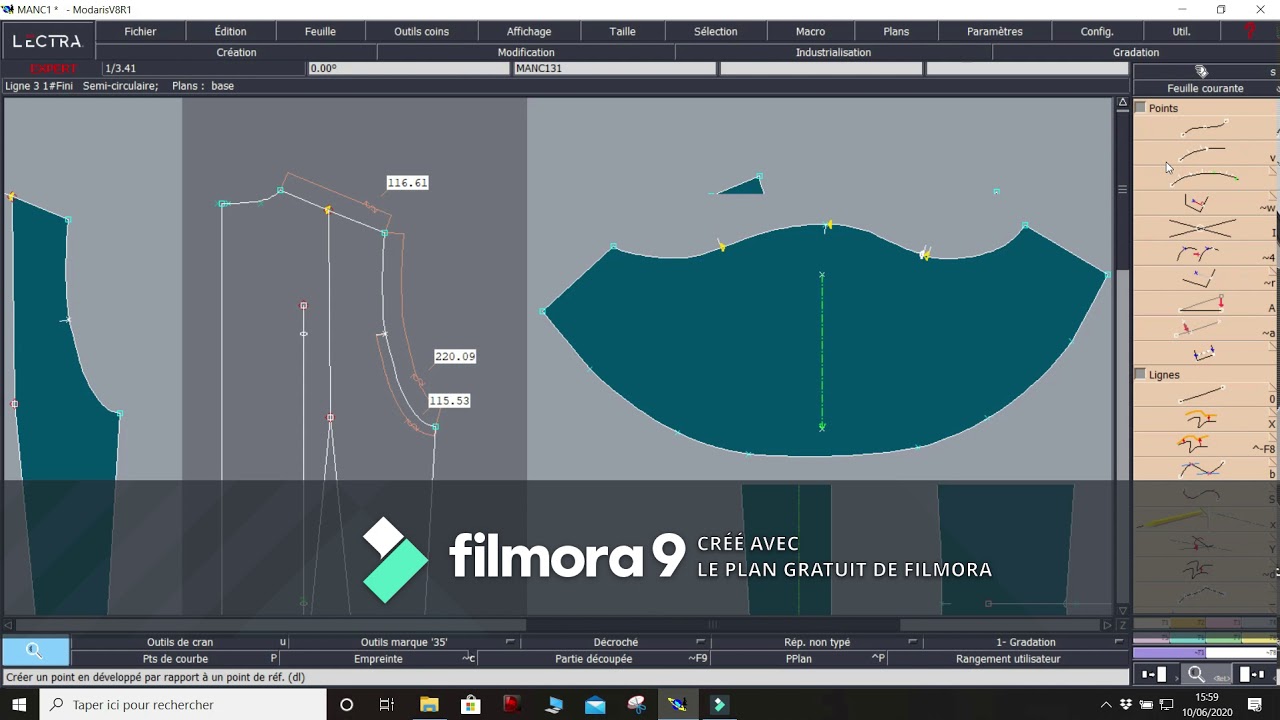The height and width of the screenshot is (720, 1280).
Task: Open the Taille menu
Action: pos(623,32)
